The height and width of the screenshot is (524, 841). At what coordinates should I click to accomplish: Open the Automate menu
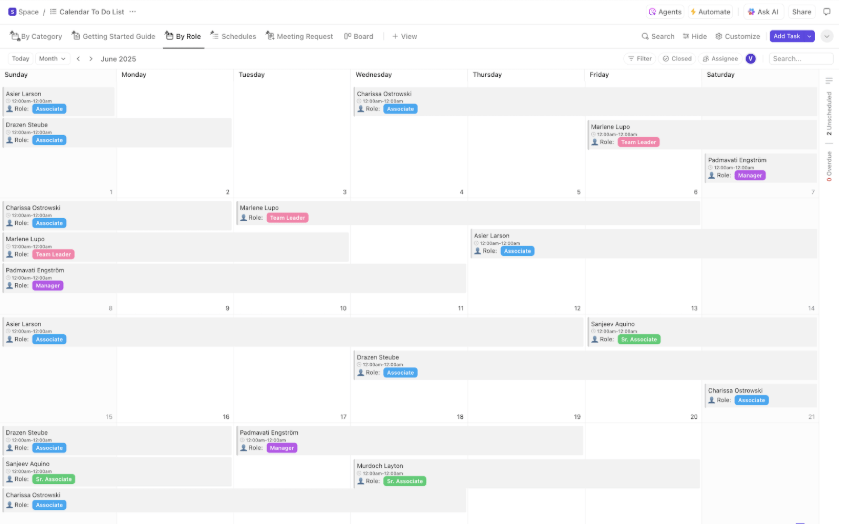click(710, 12)
